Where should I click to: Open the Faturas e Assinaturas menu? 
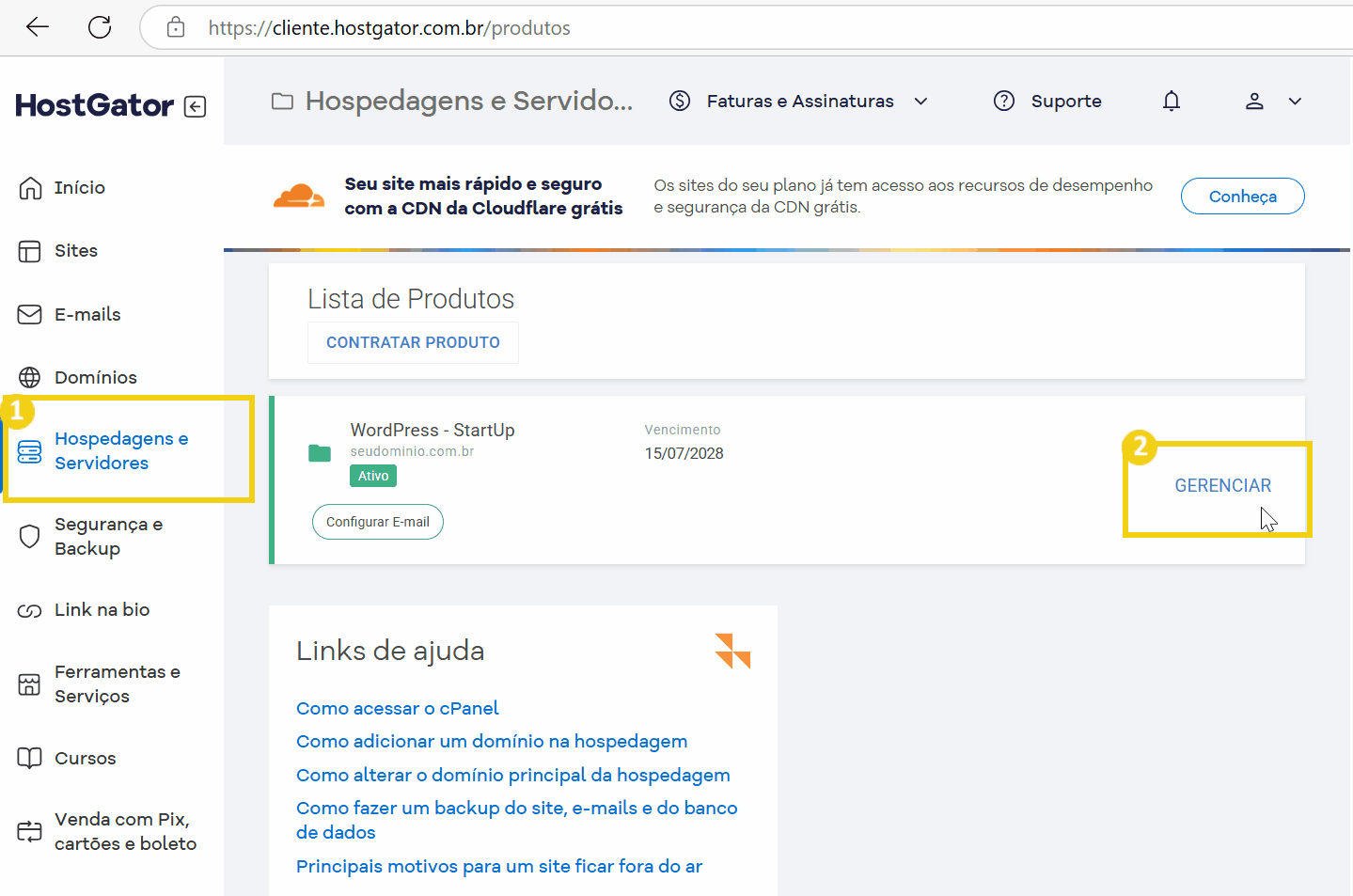pos(800,101)
